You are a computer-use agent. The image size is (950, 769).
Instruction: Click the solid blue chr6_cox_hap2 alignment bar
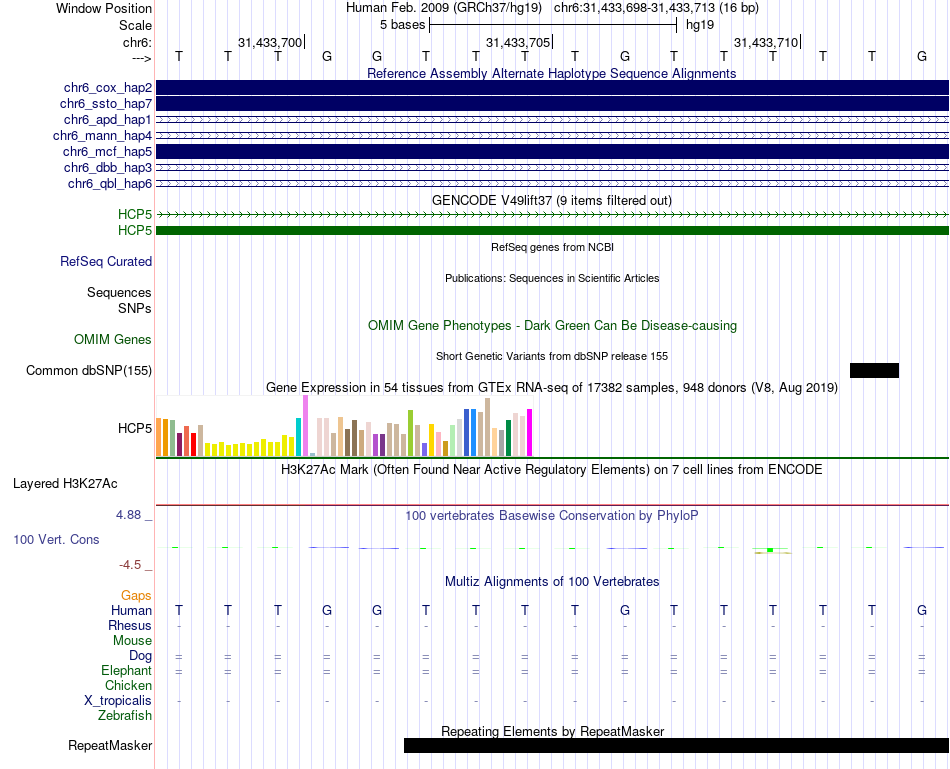552,87
